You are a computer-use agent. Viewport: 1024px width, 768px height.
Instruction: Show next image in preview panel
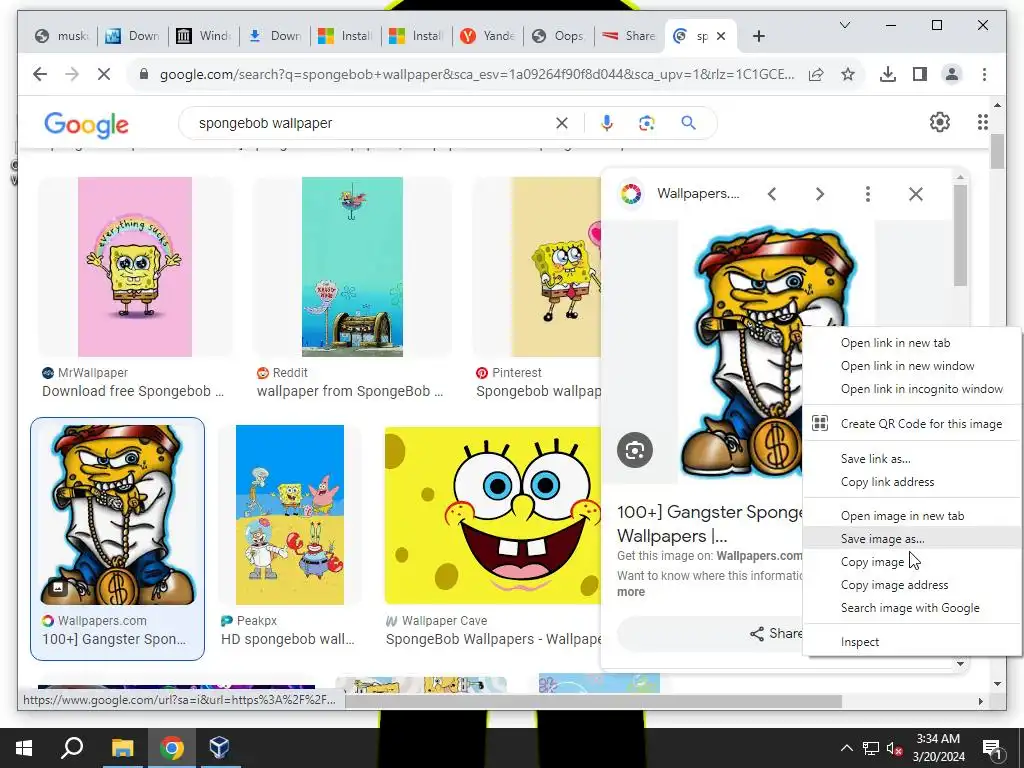(820, 194)
